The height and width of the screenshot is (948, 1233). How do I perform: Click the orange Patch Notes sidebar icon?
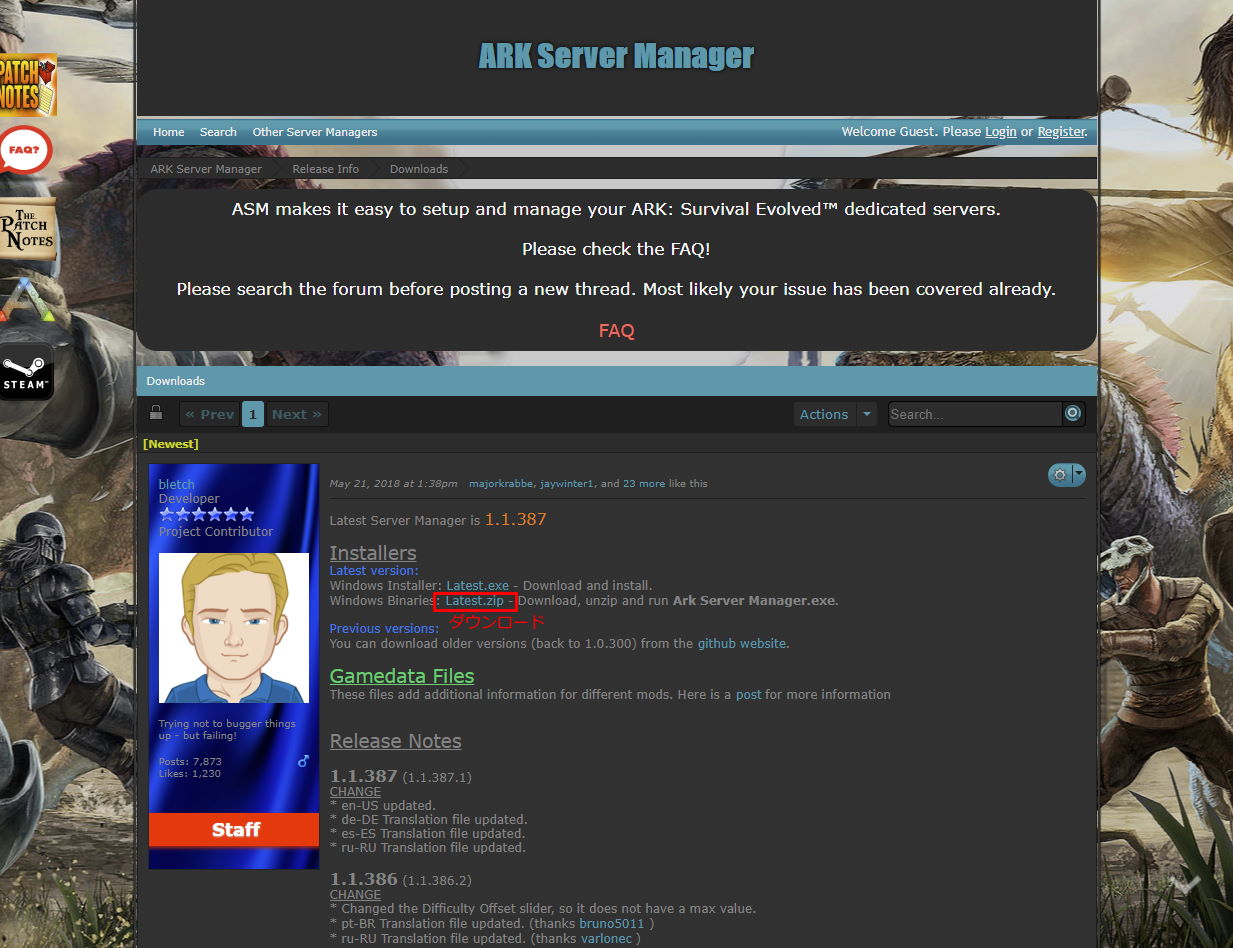pos(27,86)
